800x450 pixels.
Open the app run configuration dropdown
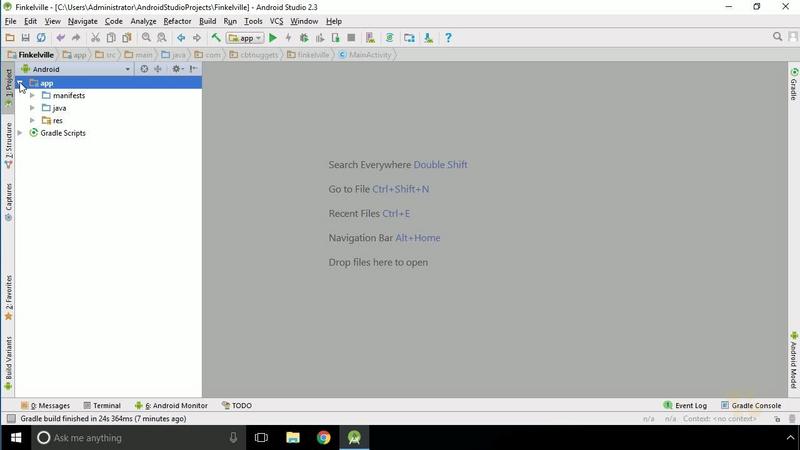click(x=245, y=38)
